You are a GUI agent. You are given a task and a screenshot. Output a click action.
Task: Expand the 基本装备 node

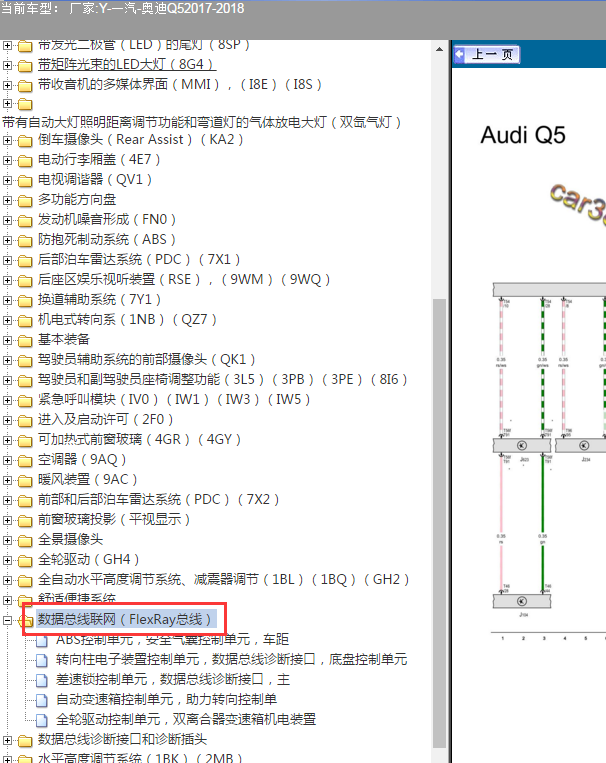(x=7, y=340)
